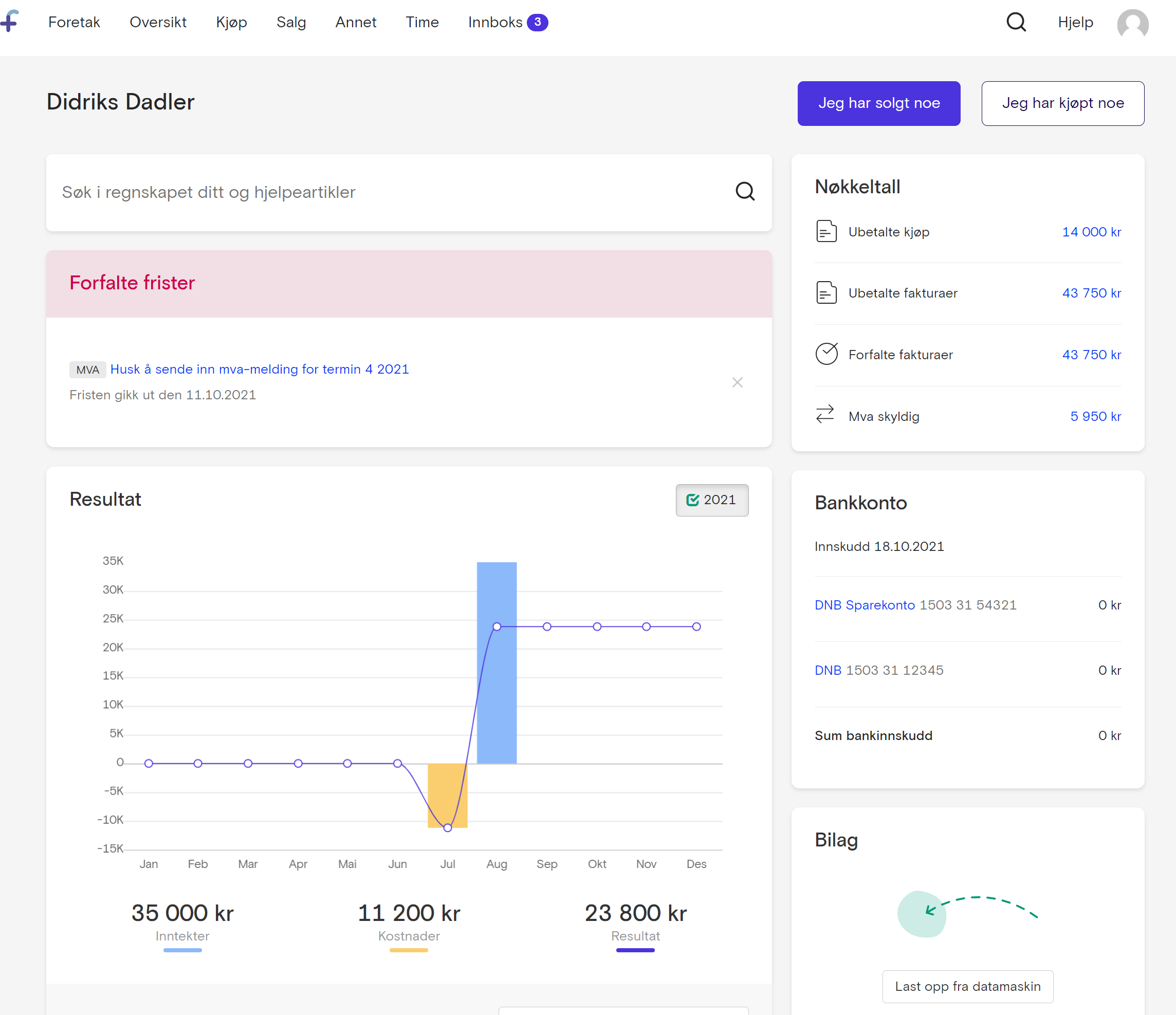
Task: Click the Des data point on result line
Action: point(696,627)
